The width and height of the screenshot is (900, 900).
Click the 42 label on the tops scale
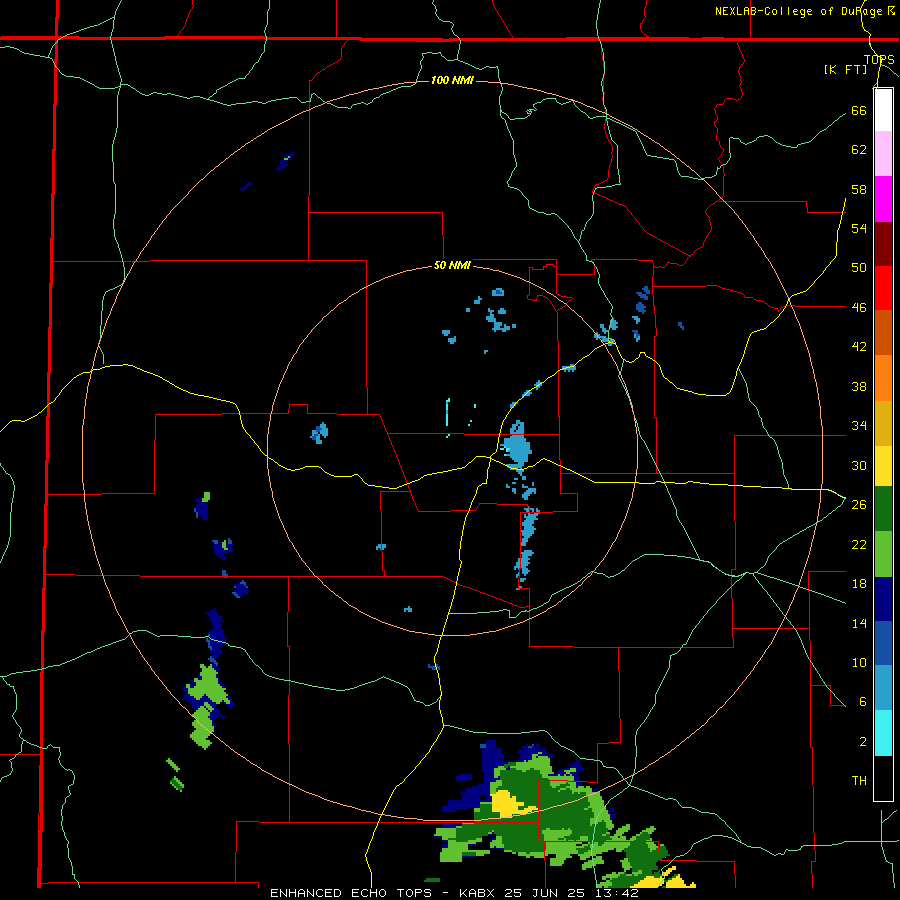(859, 347)
